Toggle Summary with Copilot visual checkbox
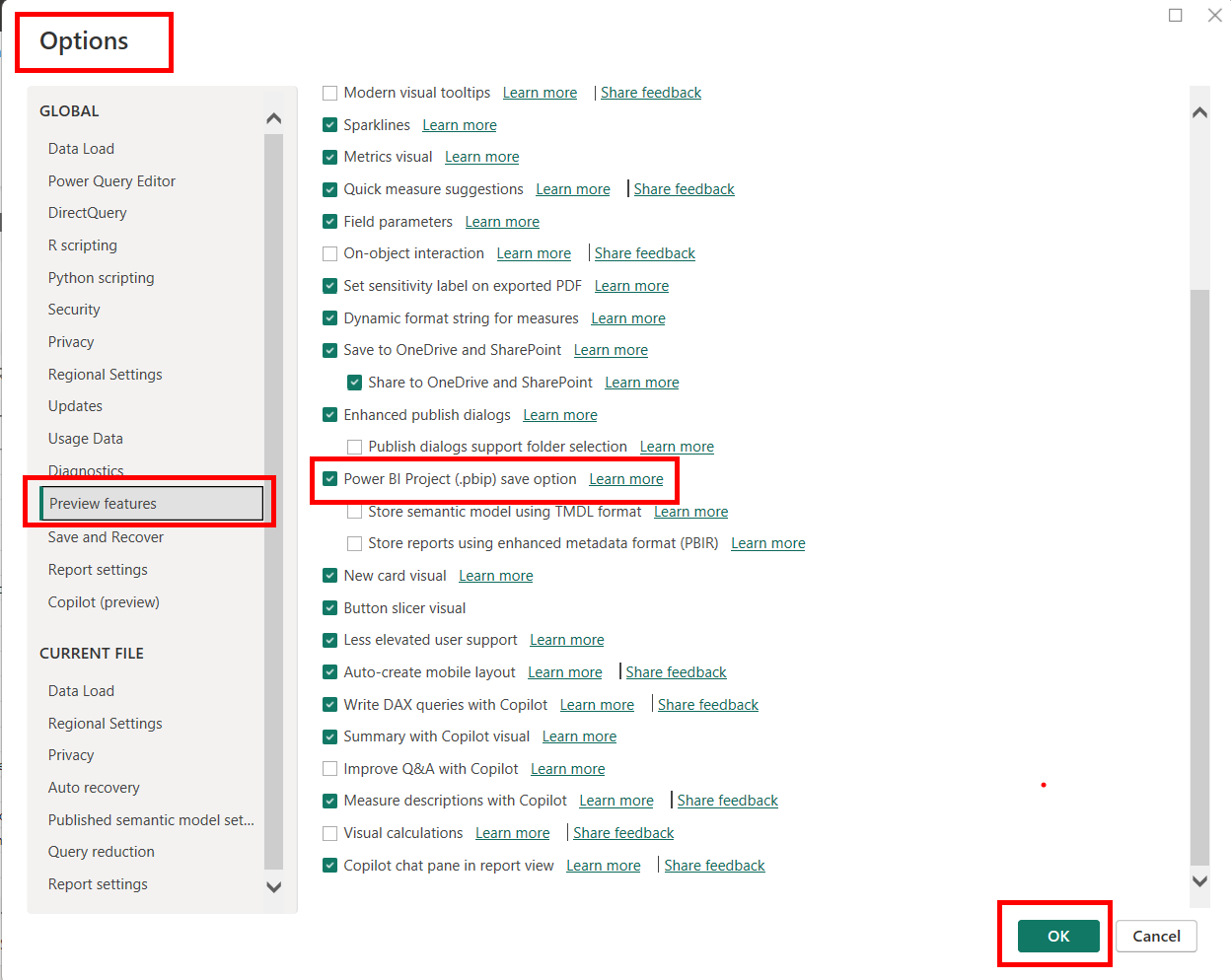This screenshot has height=980, width=1231. tap(330, 736)
